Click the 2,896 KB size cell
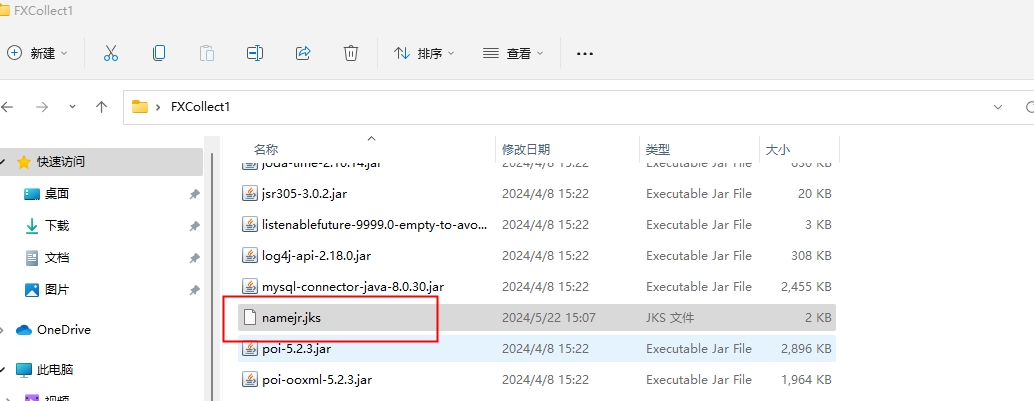The image size is (1034, 401). [806, 349]
